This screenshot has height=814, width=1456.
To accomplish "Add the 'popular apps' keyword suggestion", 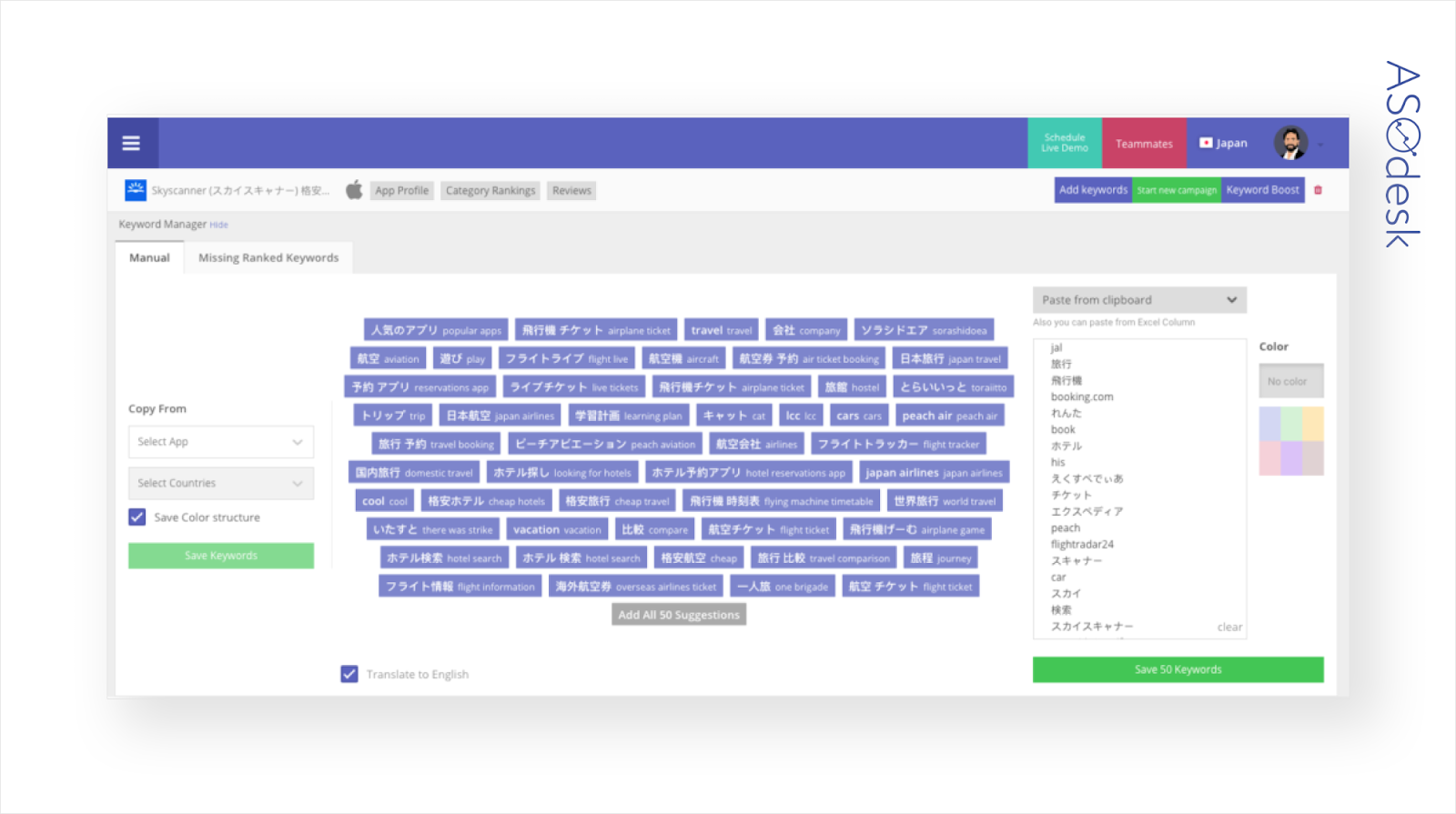I will coord(436,330).
